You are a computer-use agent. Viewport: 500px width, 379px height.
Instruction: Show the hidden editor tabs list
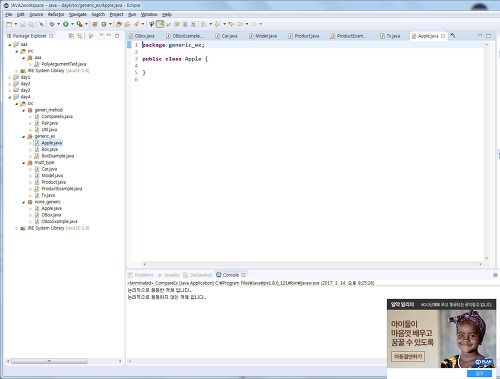coord(453,36)
